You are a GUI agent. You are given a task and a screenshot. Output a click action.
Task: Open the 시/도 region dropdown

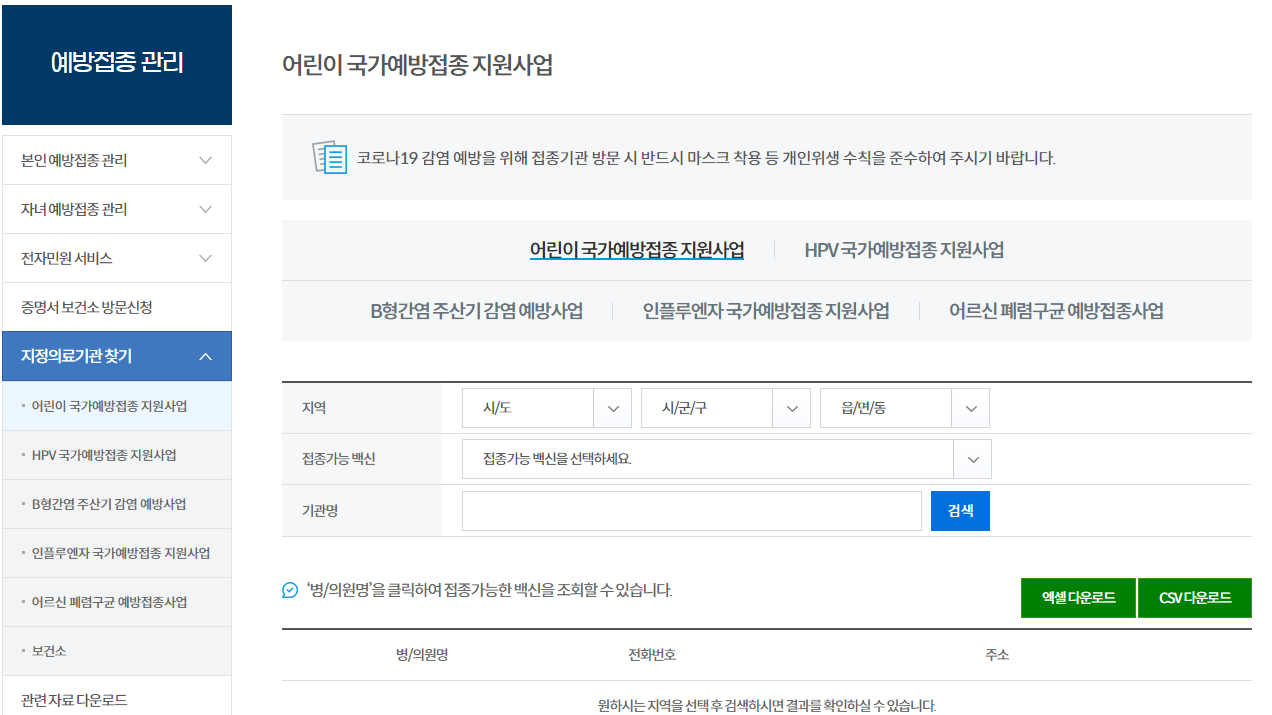(x=547, y=408)
